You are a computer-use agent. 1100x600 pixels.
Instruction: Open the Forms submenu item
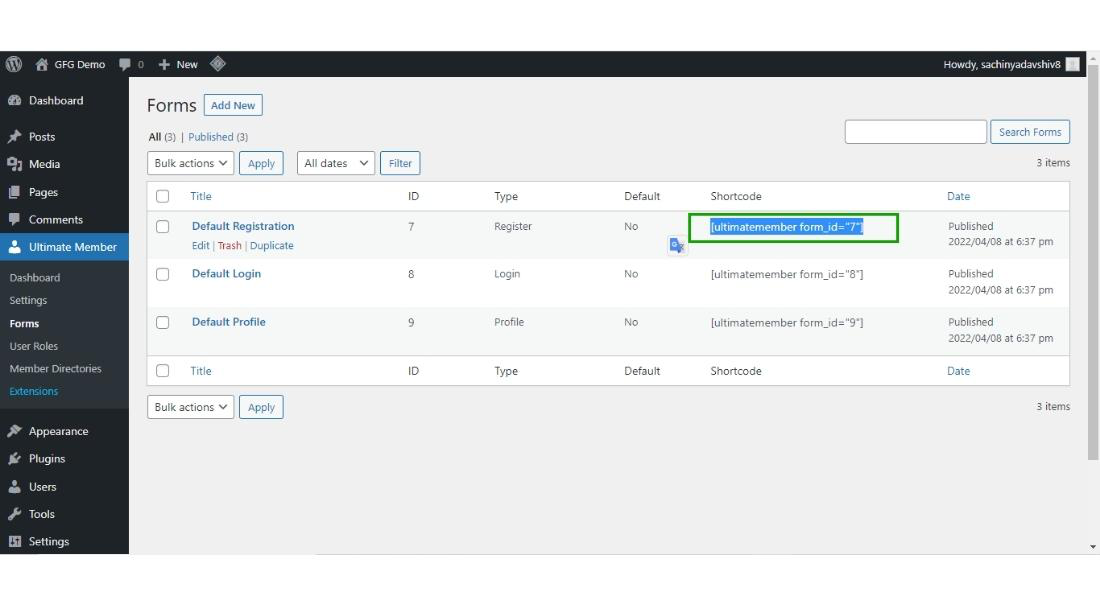click(24, 323)
